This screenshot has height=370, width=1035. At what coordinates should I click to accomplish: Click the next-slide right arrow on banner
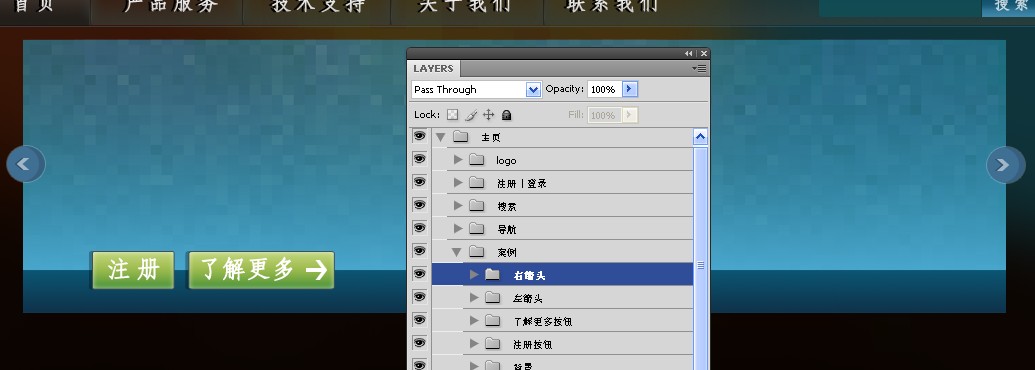click(1006, 165)
